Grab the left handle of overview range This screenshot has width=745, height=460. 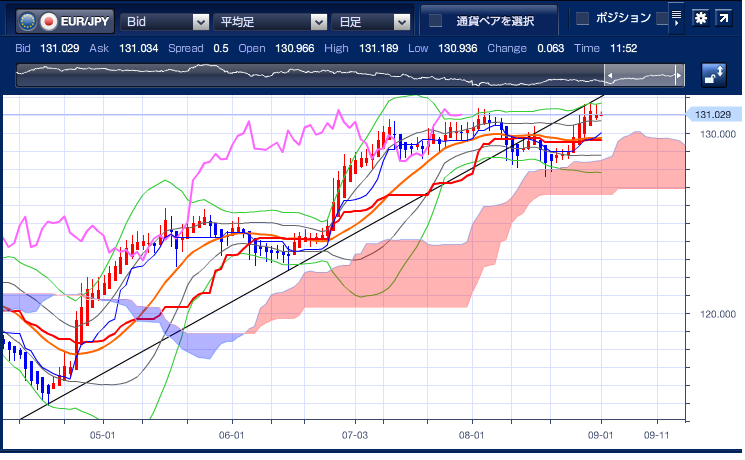click(610, 76)
